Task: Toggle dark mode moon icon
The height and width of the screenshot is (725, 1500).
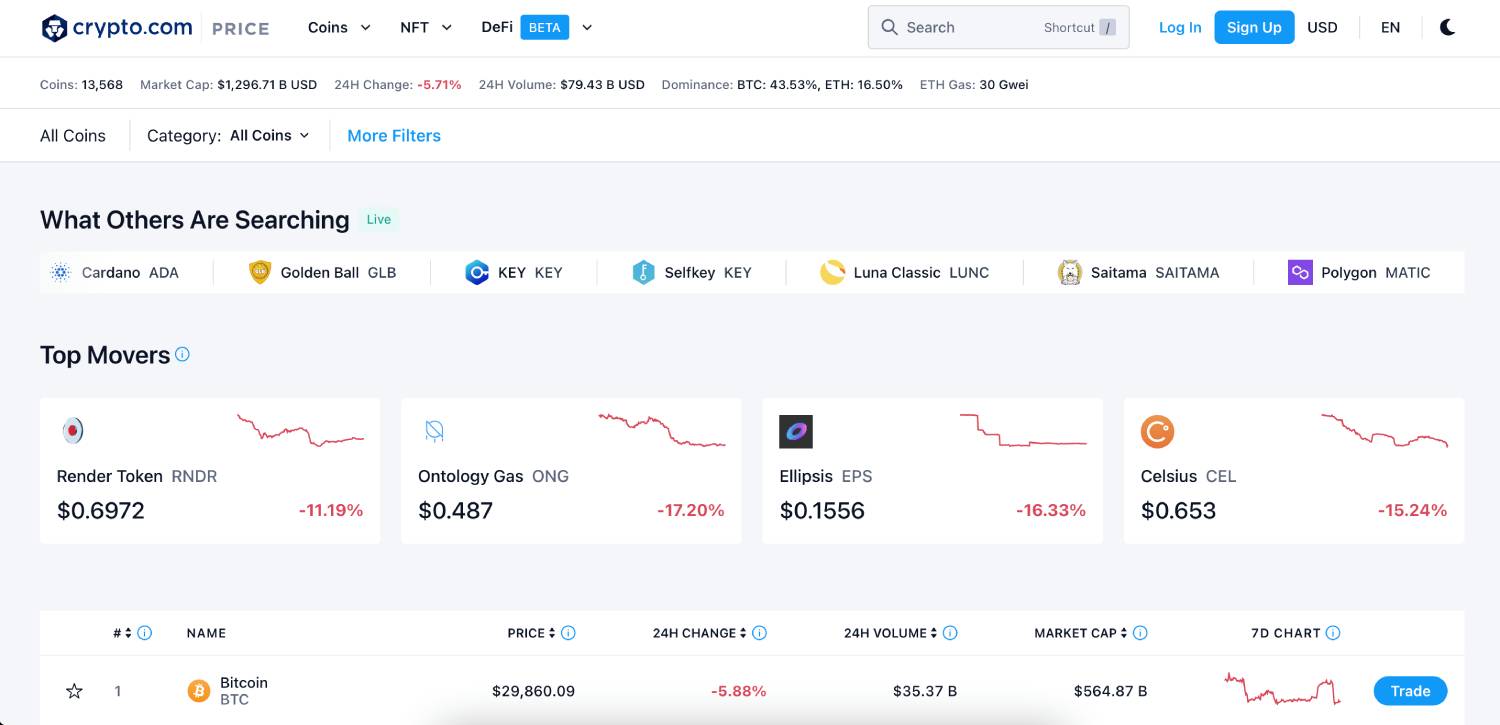Action: (x=1447, y=27)
